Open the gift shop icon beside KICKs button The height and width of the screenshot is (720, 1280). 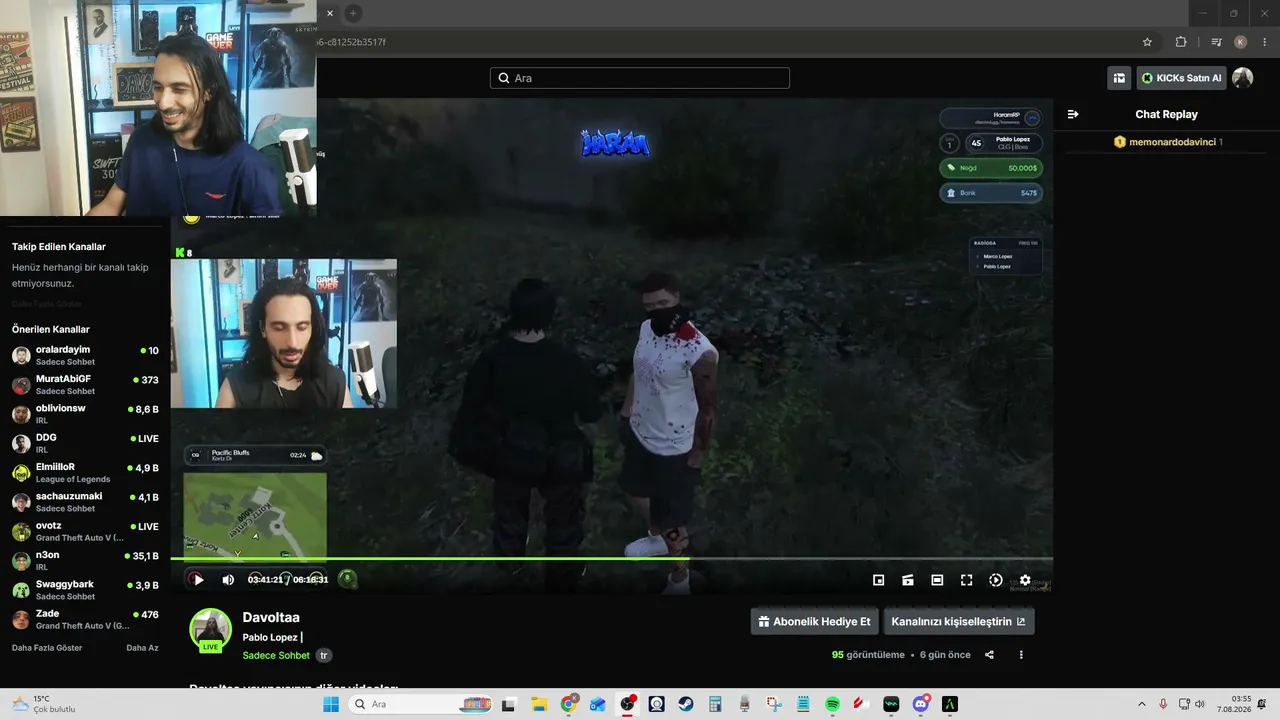[x=1119, y=78]
